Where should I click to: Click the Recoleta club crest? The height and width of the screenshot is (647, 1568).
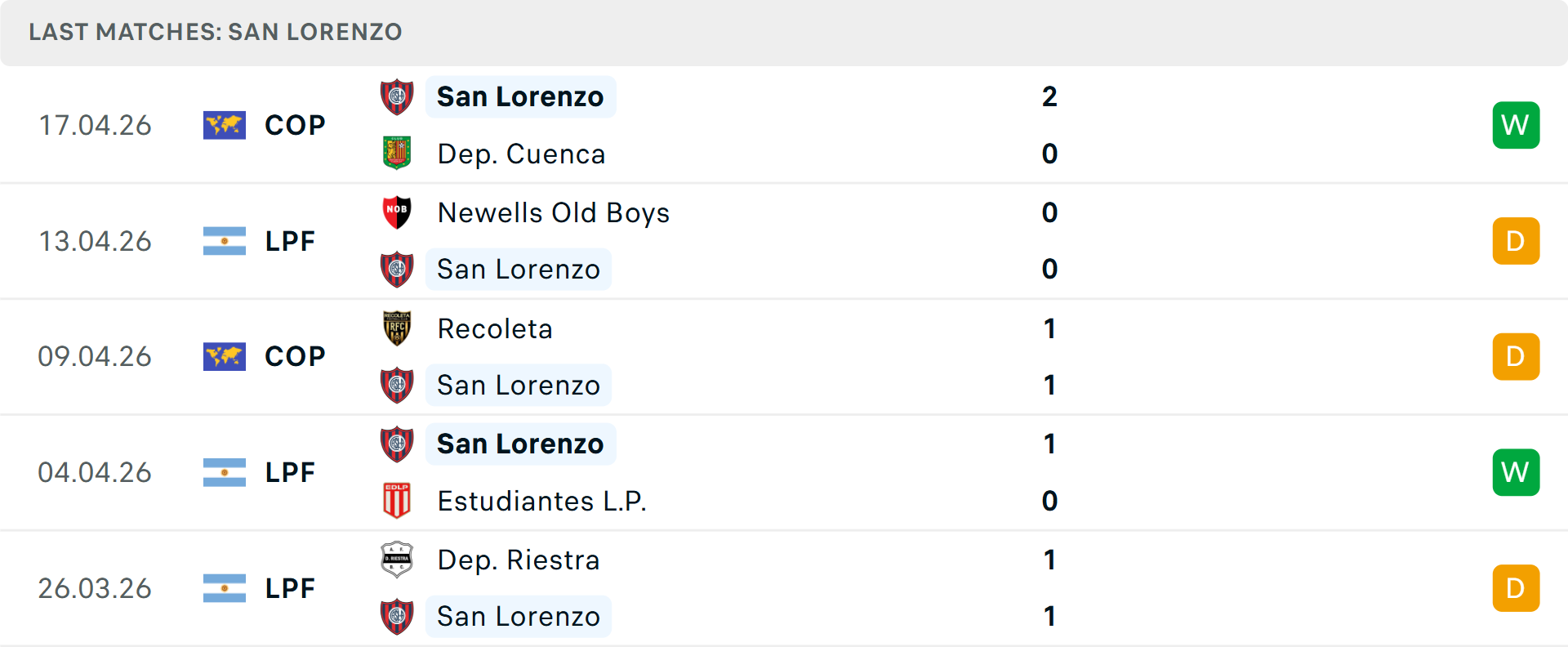[x=397, y=328]
